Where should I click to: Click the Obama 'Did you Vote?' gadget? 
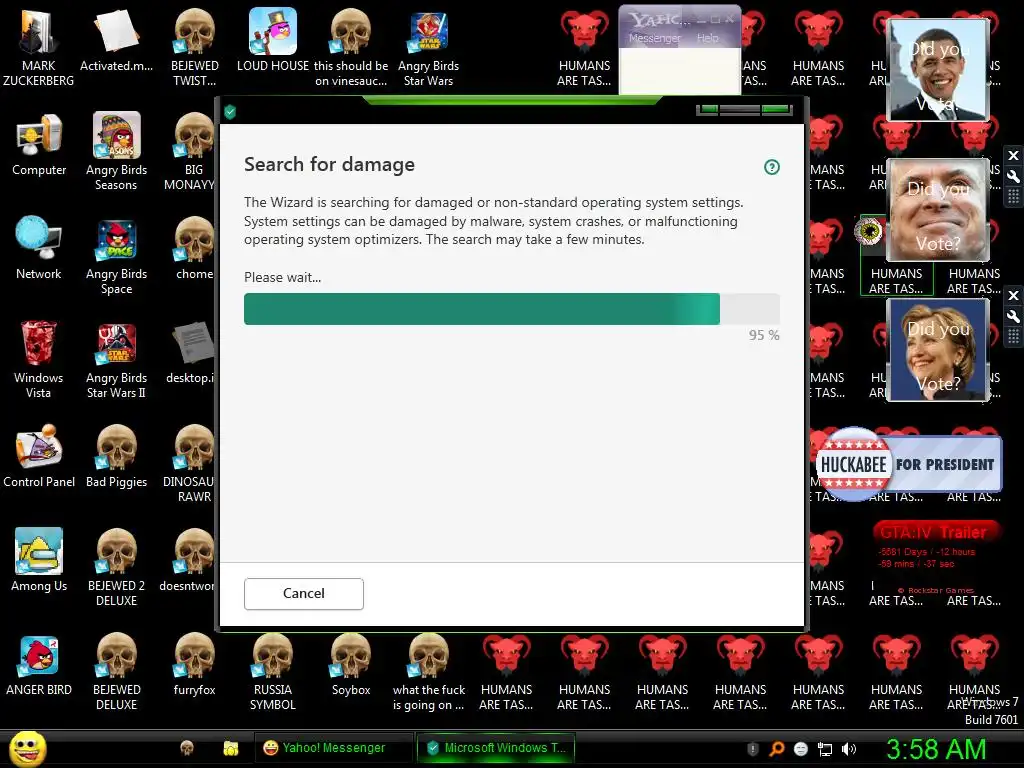click(938, 70)
